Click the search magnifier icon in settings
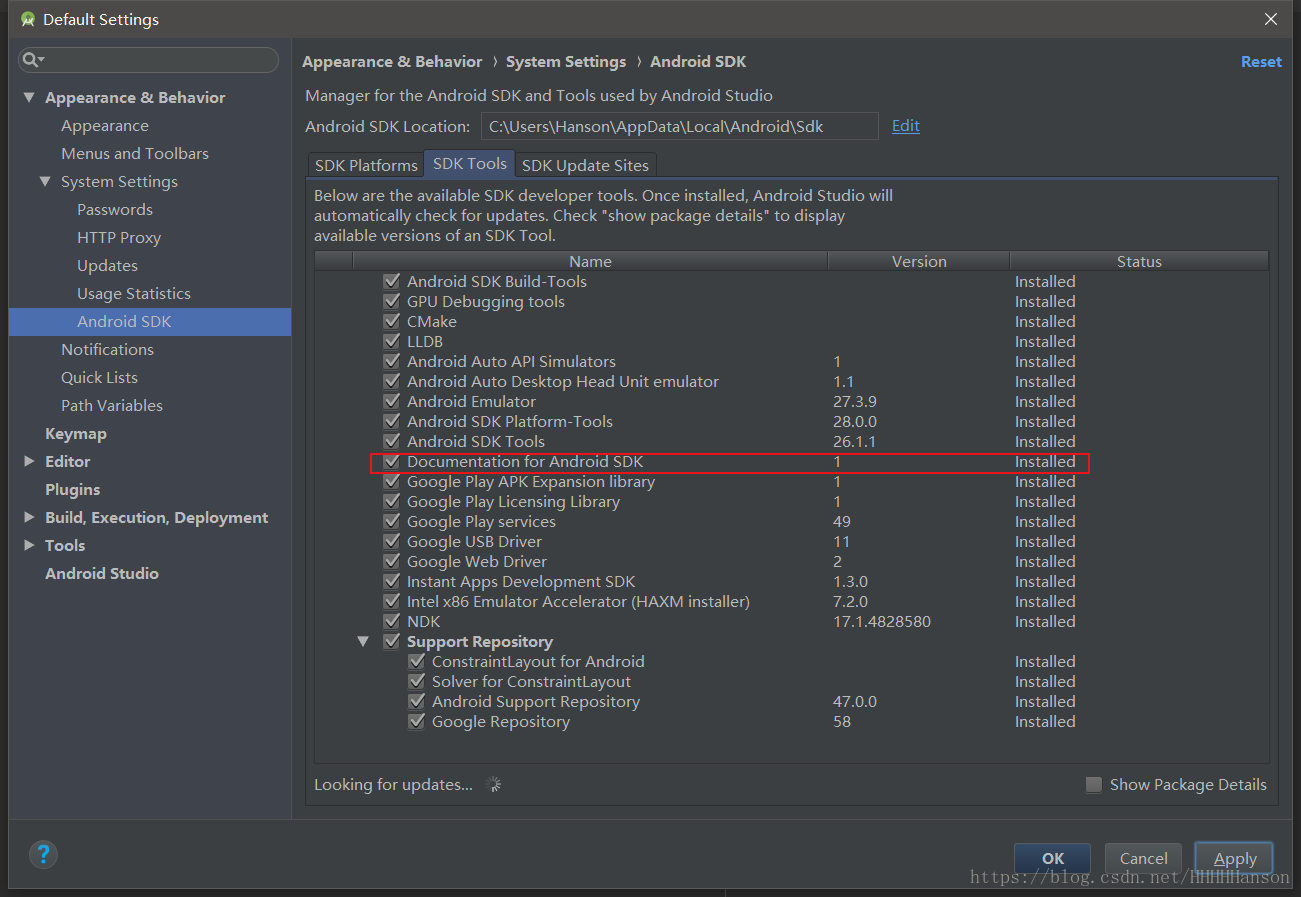This screenshot has width=1301, height=897. [32, 60]
